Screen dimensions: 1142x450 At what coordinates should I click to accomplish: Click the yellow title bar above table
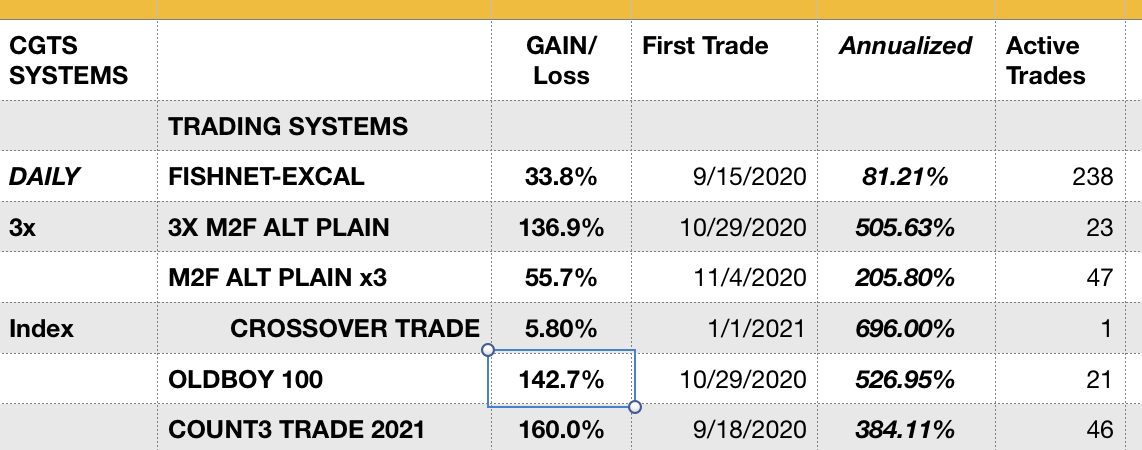click(x=571, y=10)
